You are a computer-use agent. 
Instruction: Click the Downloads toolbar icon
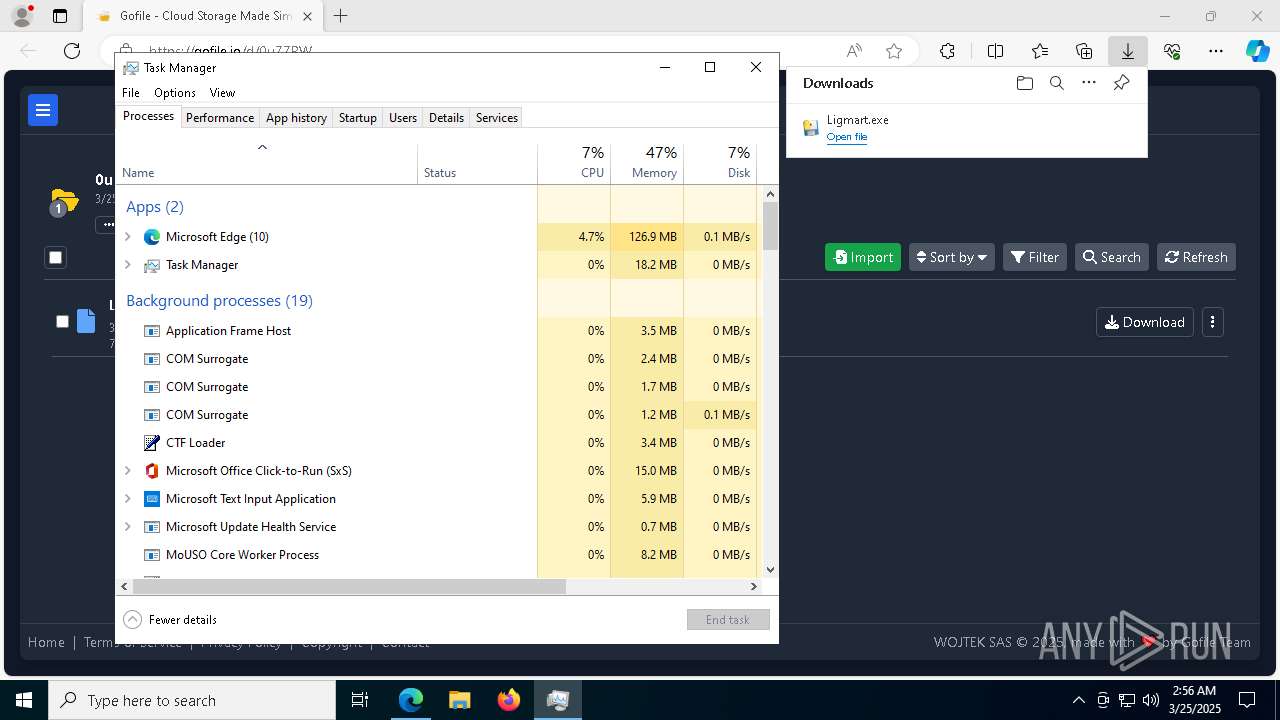coord(1128,51)
